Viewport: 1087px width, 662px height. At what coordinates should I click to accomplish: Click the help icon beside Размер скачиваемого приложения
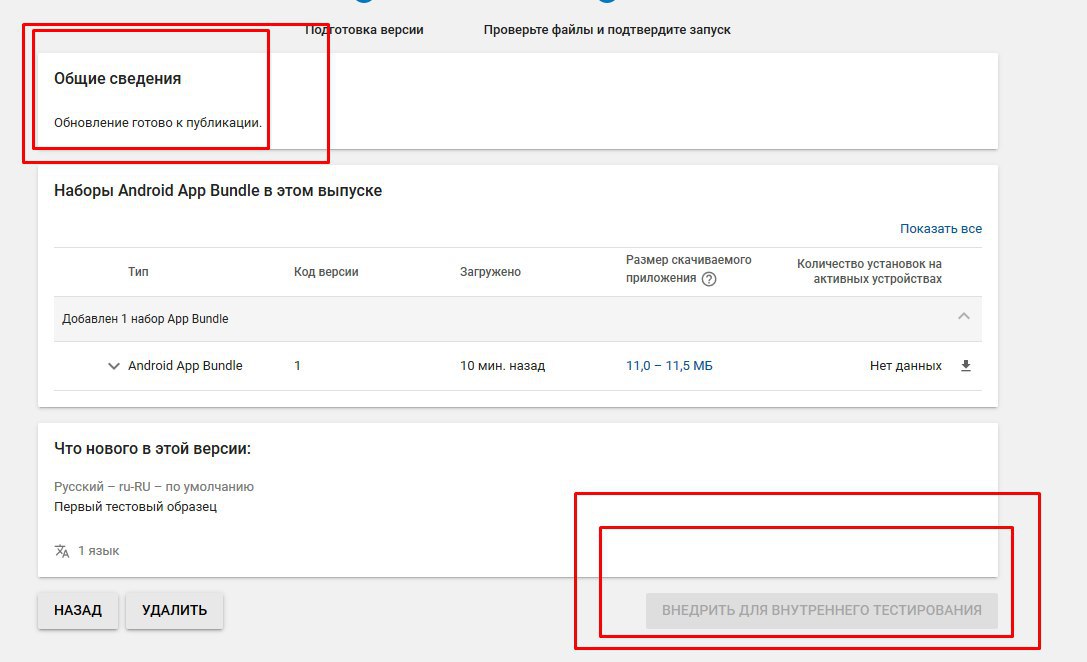(708, 279)
